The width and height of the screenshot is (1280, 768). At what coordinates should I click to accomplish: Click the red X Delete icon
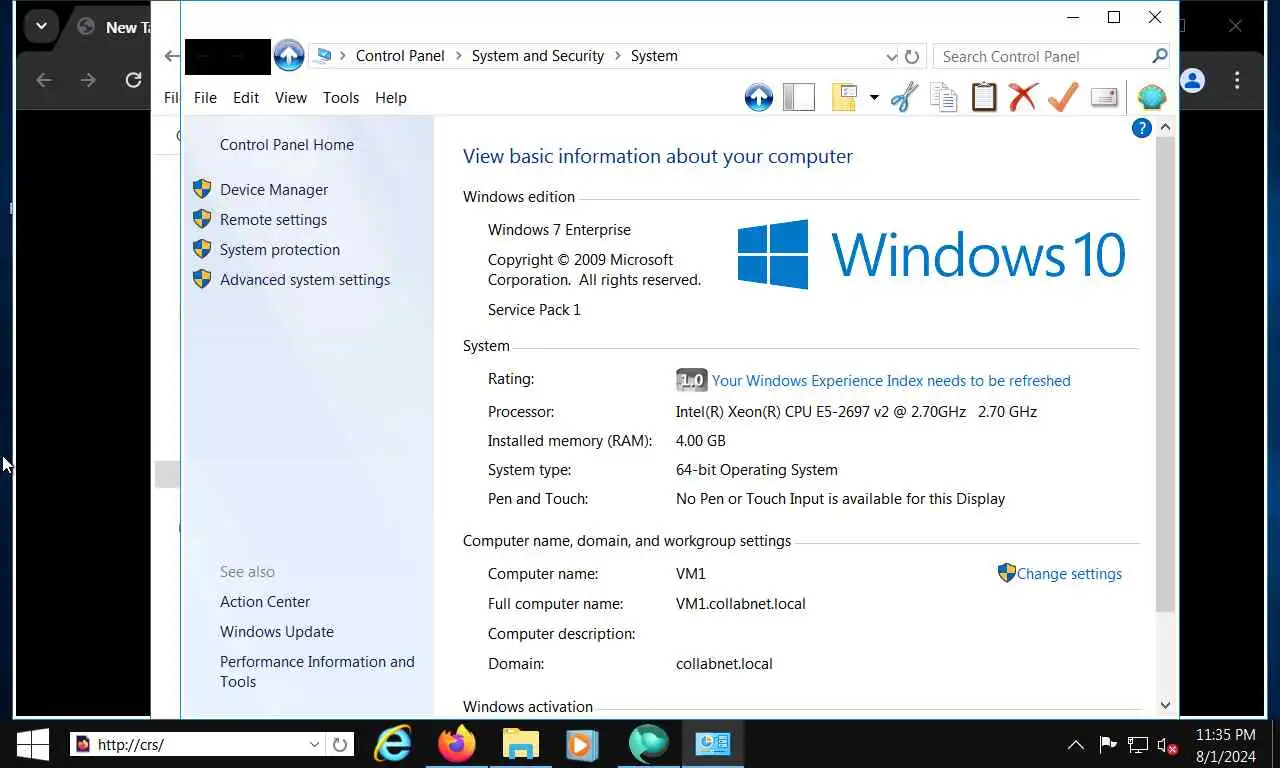tap(1023, 97)
